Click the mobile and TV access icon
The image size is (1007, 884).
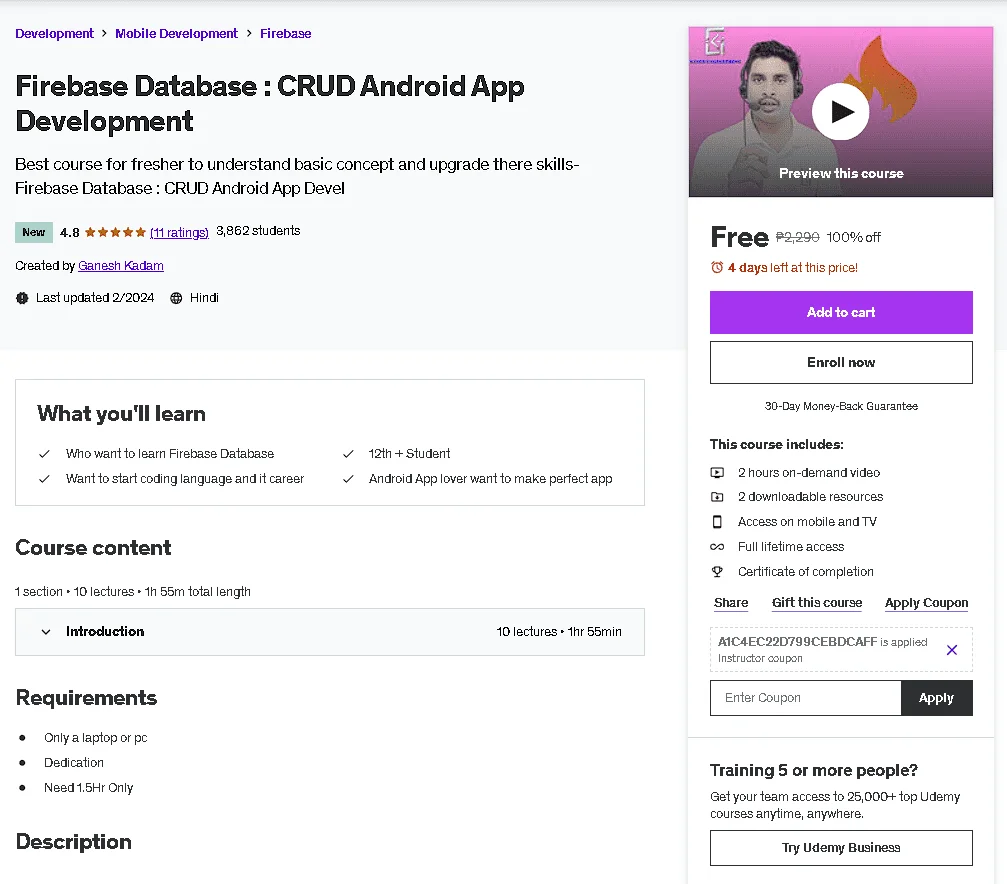pos(717,522)
